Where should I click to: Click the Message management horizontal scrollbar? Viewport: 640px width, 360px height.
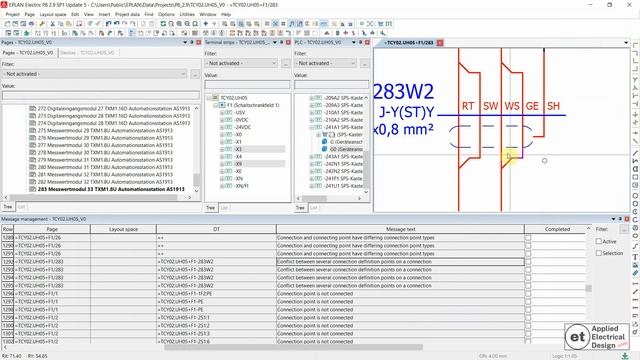[x=293, y=347]
